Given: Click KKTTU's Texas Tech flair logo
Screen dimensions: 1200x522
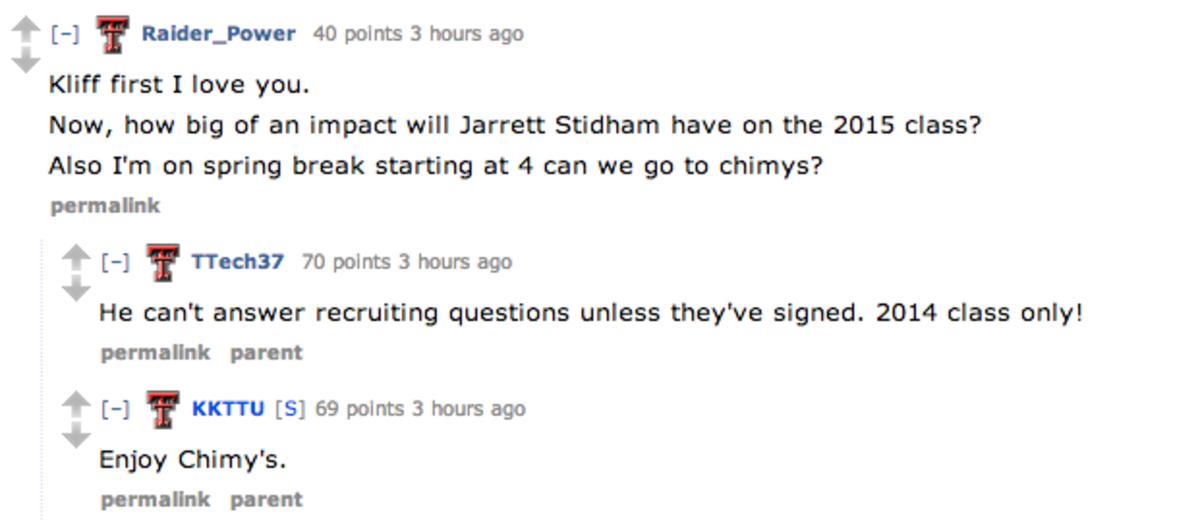Looking at the screenshot, I should coord(163,410).
